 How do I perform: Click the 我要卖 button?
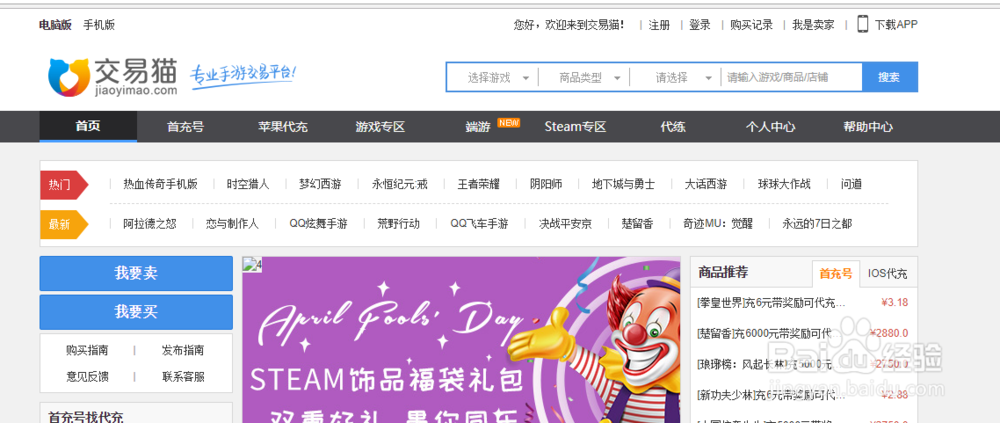coord(136,274)
